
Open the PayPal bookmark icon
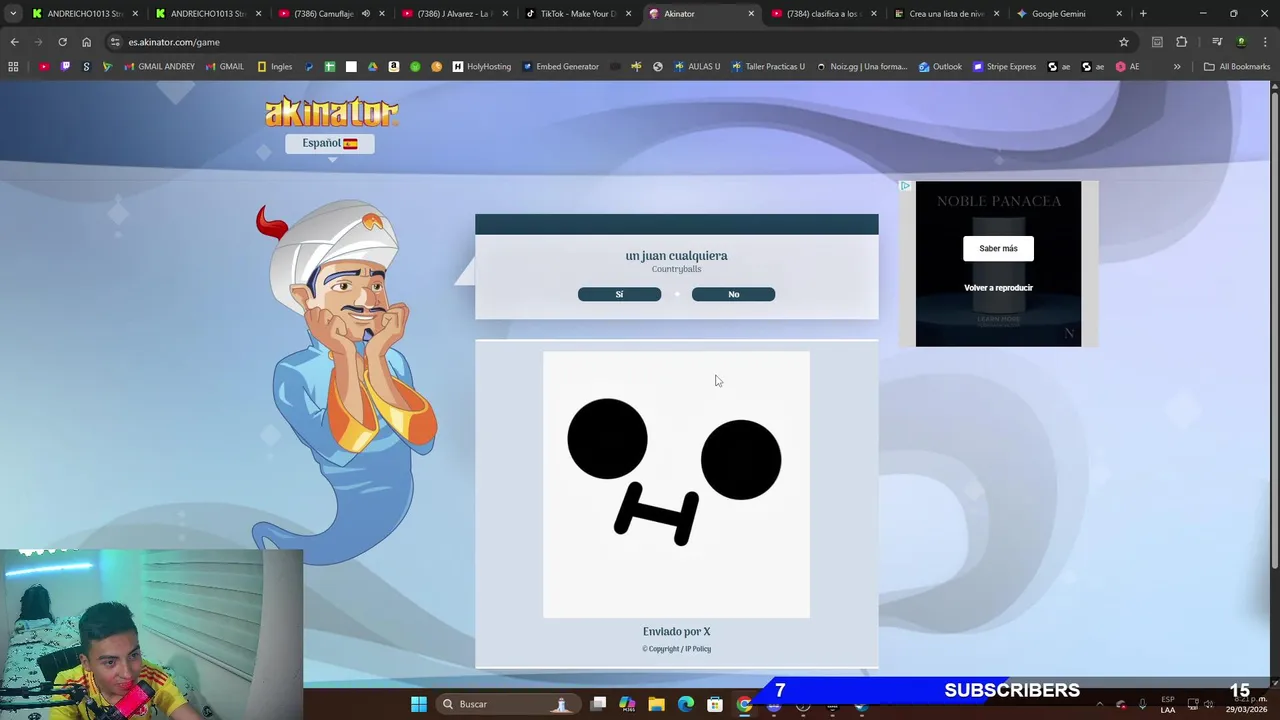click(x=309, y=67)
